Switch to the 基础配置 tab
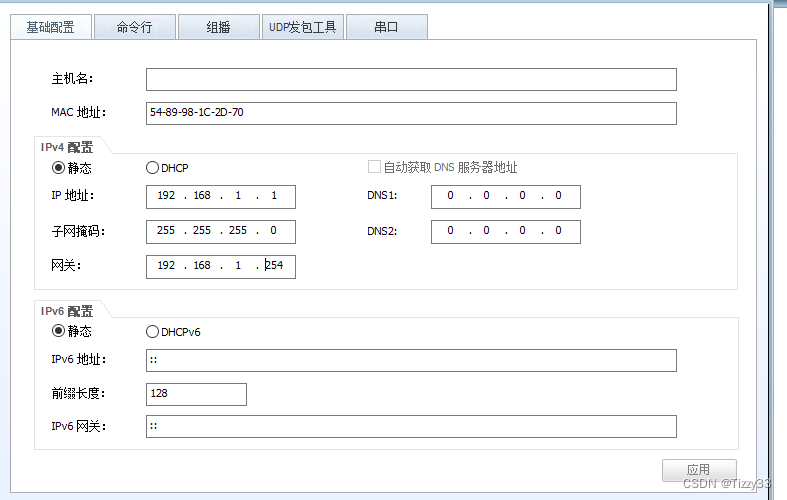Image resolution: width=787 pixels, height=500 pixels. [51, 27]
